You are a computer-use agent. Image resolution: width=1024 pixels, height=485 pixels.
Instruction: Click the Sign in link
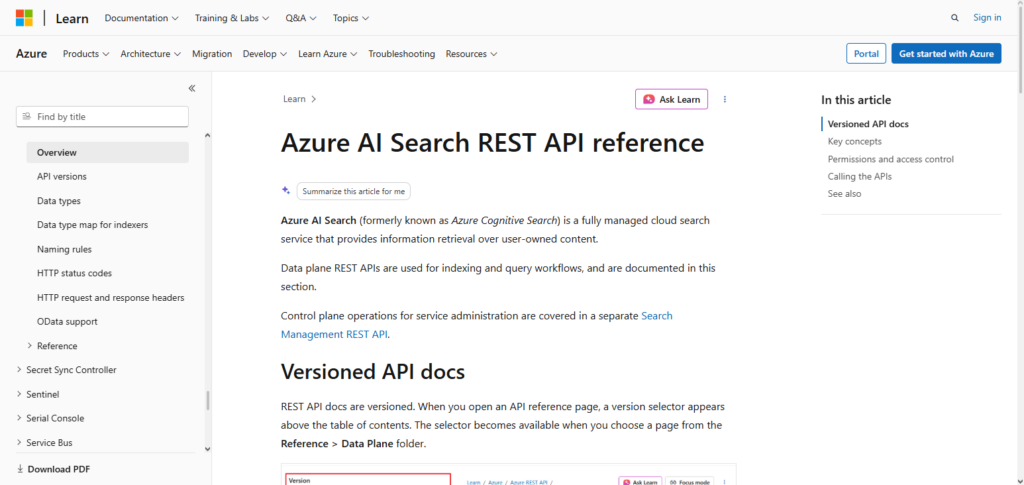(987, 18)
